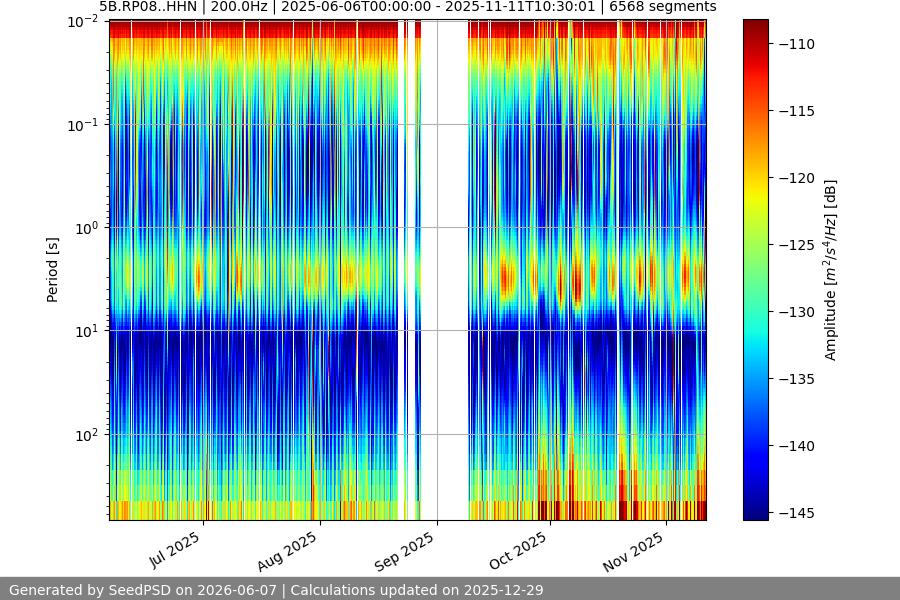Click the 'Period [s]' y-axis label
This screenshot has height=600, width=900.
tap(52, 270)
